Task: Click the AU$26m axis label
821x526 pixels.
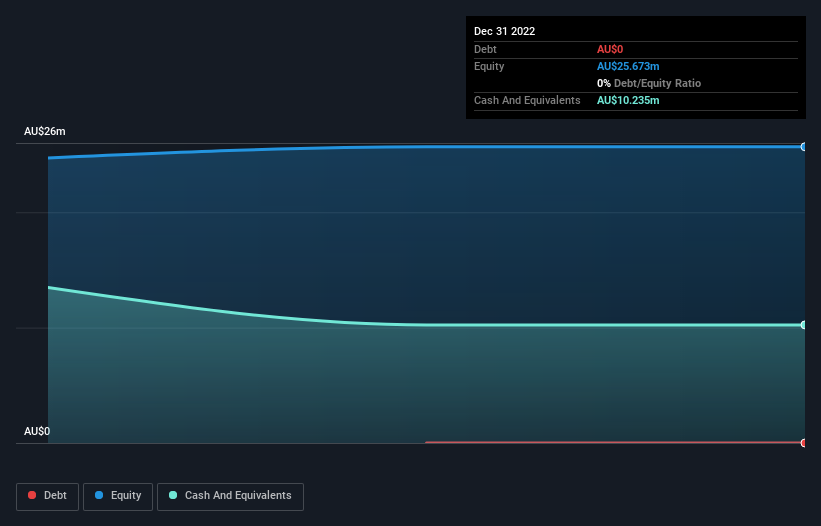Action: tap(45, 131)
